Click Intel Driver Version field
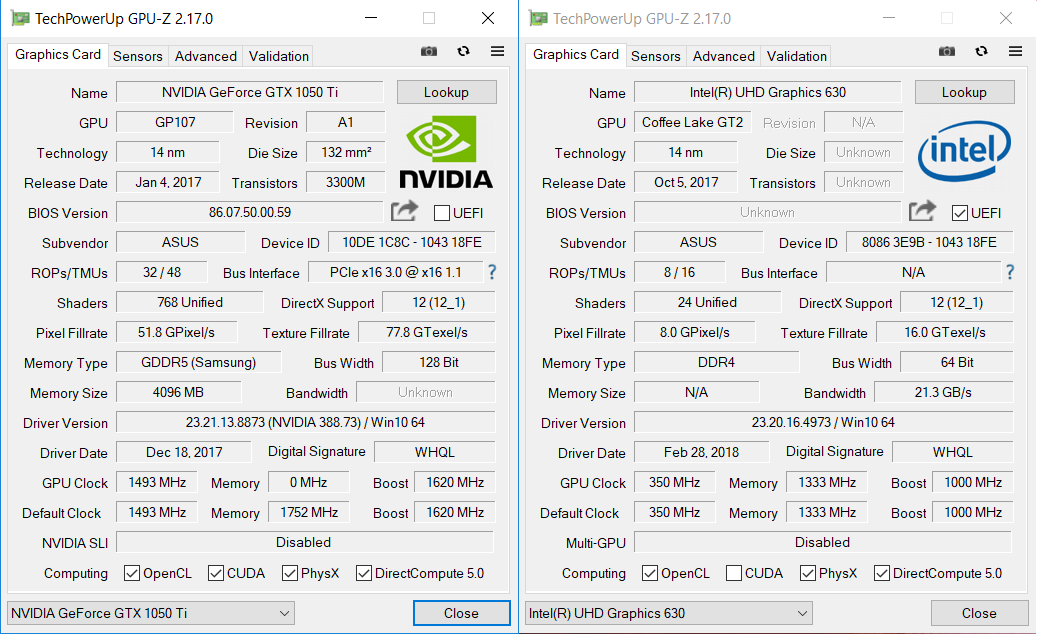This screenshot has width=1037, height=634. tap(823, 422)
